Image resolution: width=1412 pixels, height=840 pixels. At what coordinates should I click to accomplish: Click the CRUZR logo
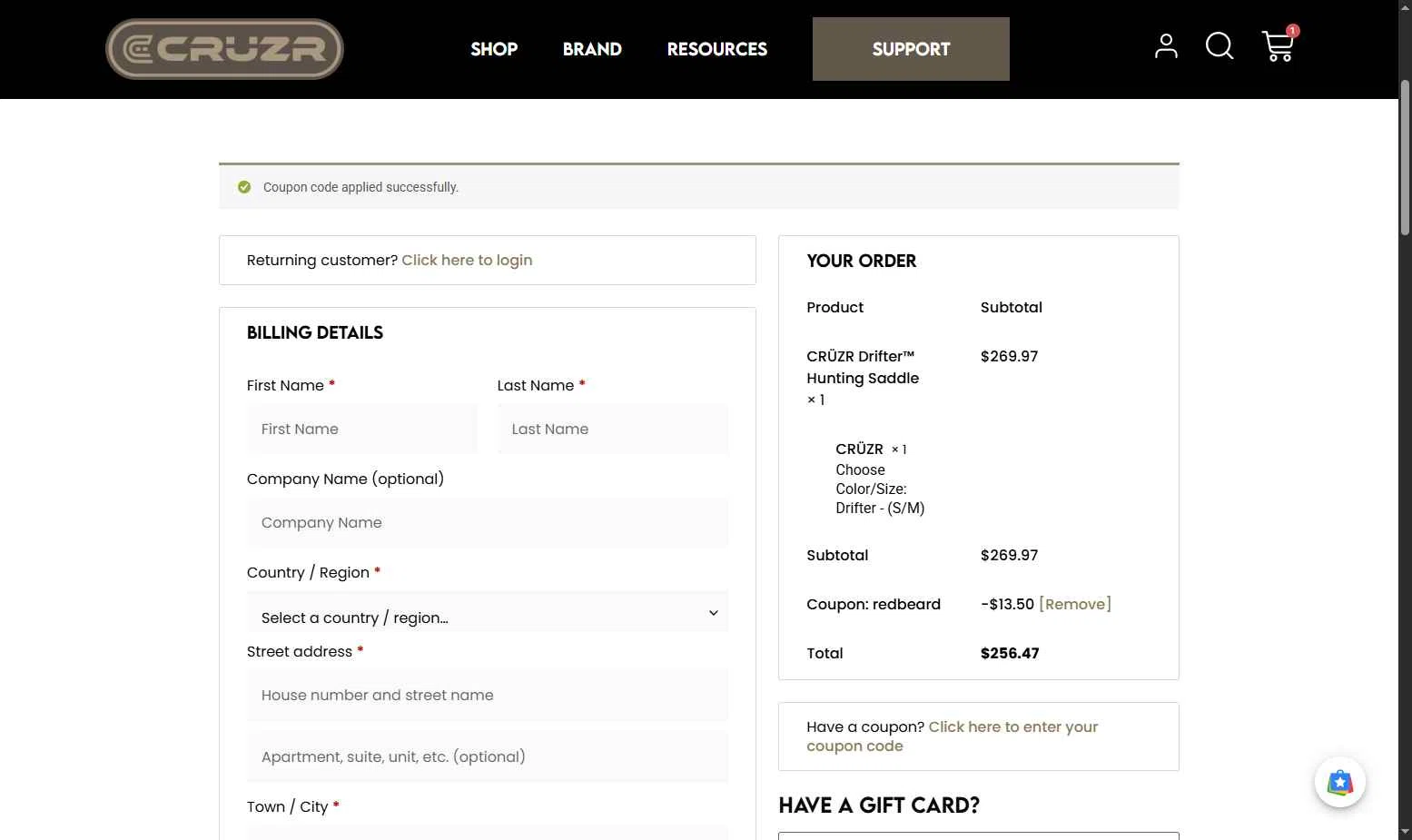[x=224, y=49]
